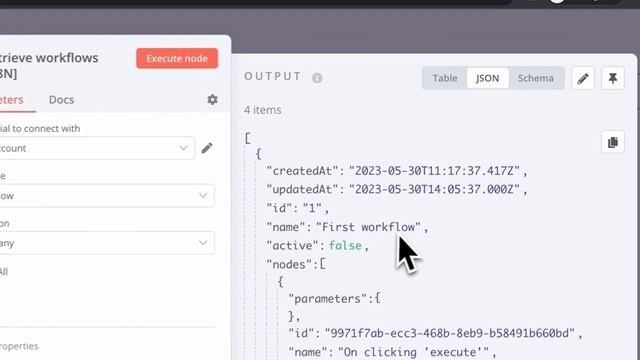Screen dimensions: 640x360
Task: Click the createdAt timestamp value
Action: pos(434,171)
